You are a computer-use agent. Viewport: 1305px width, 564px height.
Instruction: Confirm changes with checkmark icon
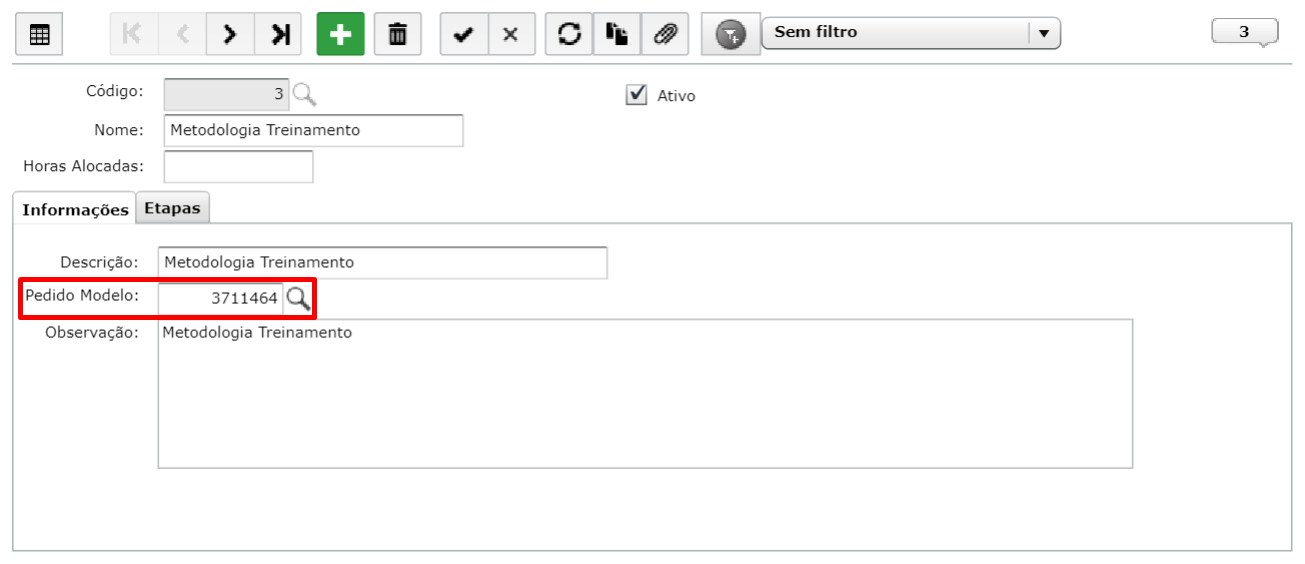click(x=463, y=35)
